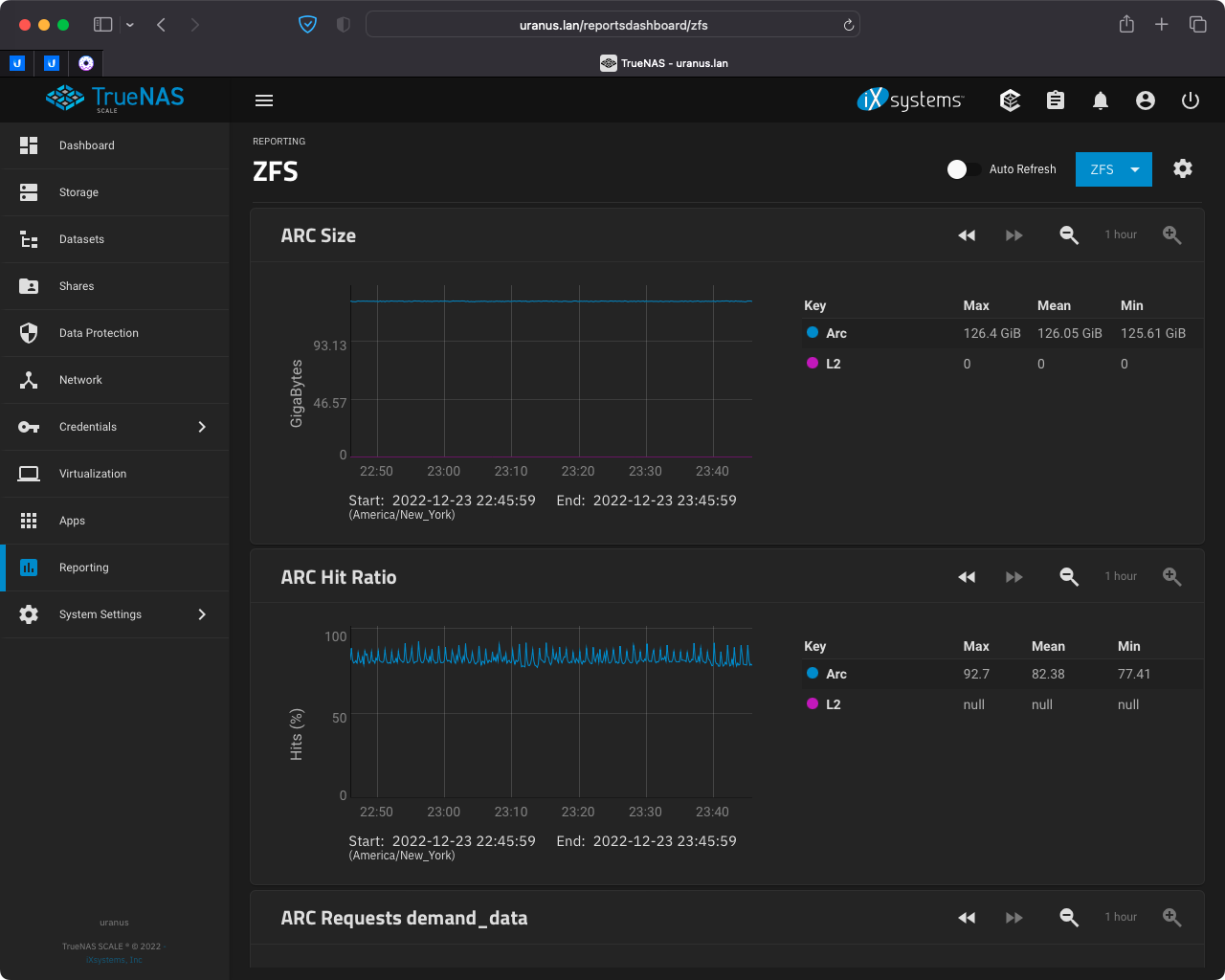Zoom out the ARC Requests demand_data chart

(x=1069, y=917)
